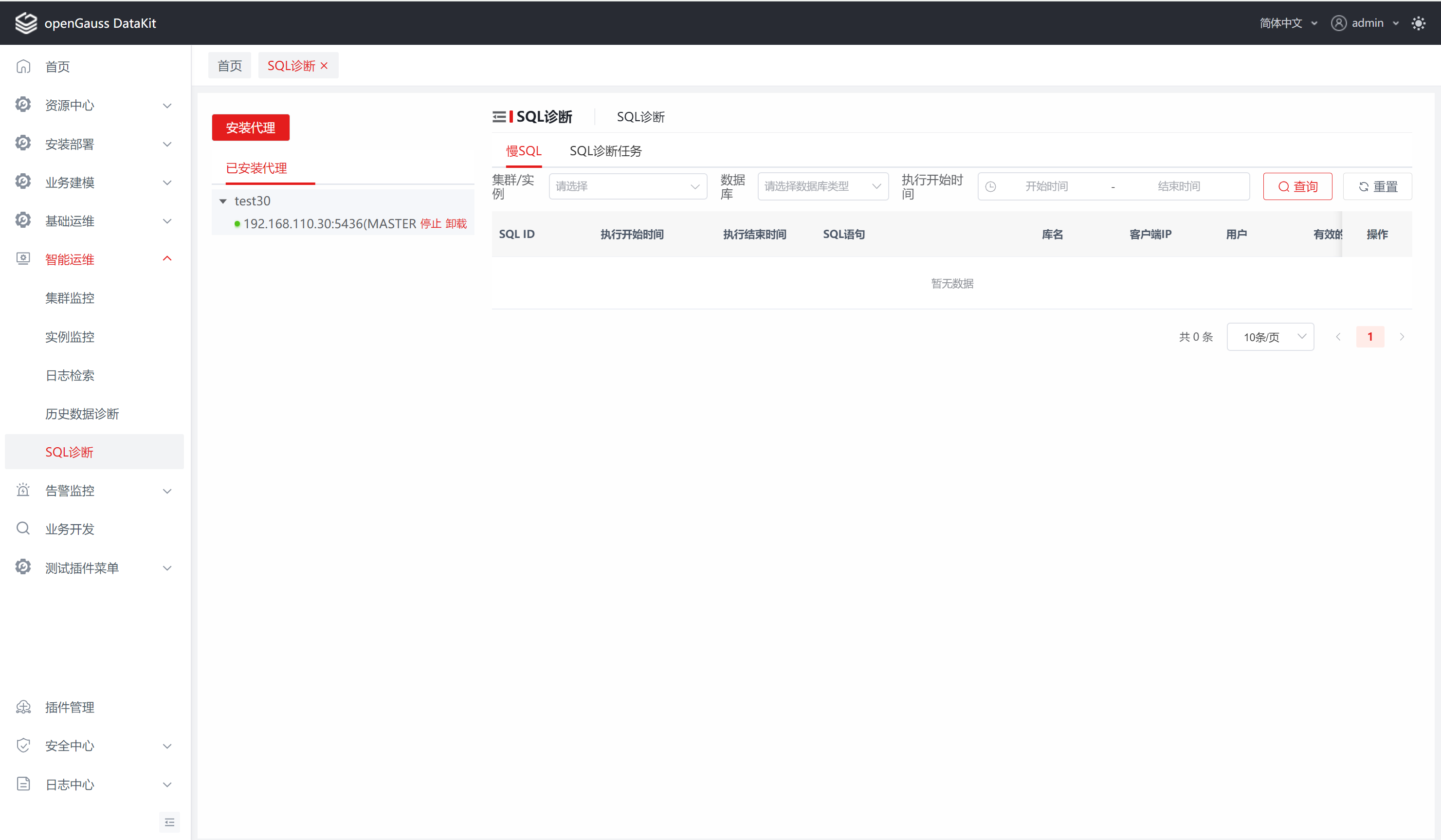
Task: Open the 集群/实例 dropdown
Action: [x=627, y=186]
